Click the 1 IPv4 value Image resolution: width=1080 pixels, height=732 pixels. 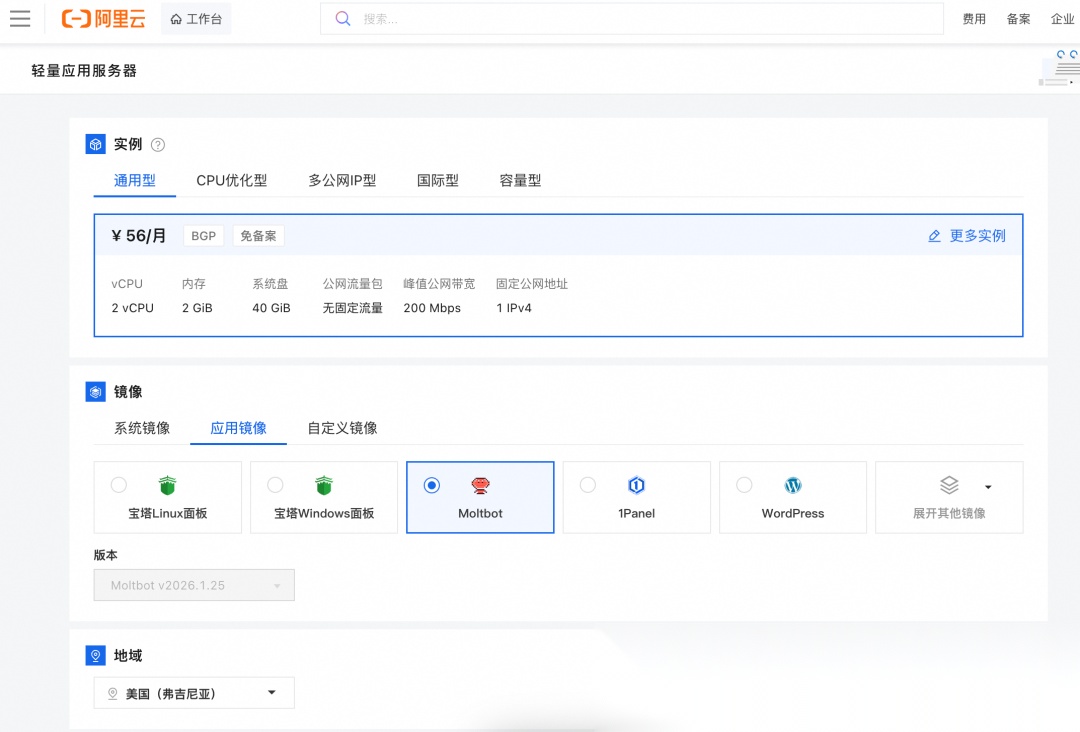514,308
